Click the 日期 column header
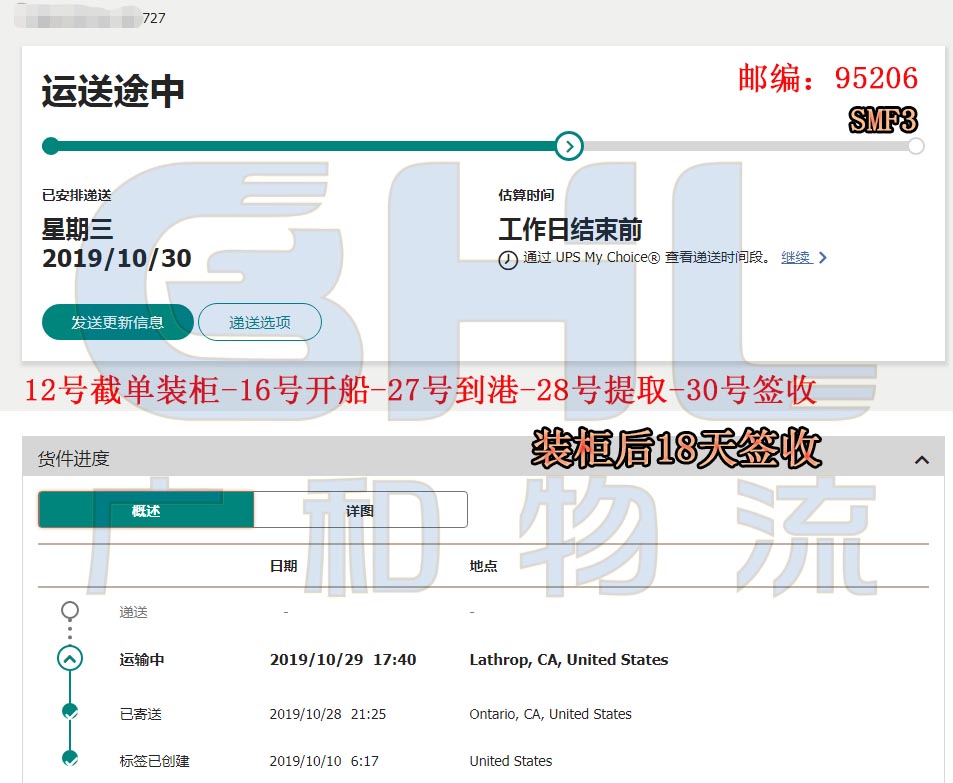Screen dimensions: 953x783 click(283, 566)
